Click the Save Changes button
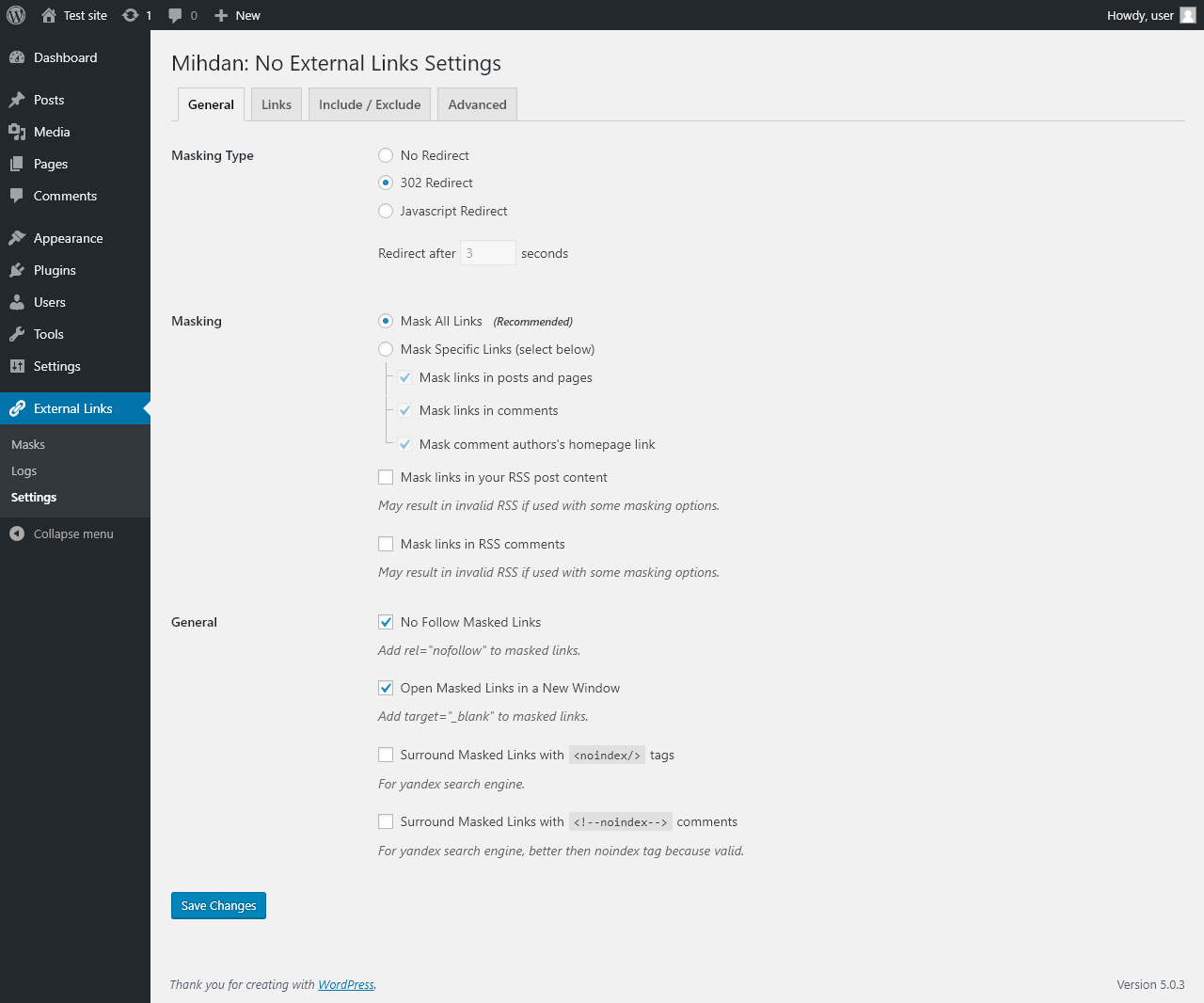Image resolution: width=1204 pixels, height=1003 pixels. click(218, 905)
